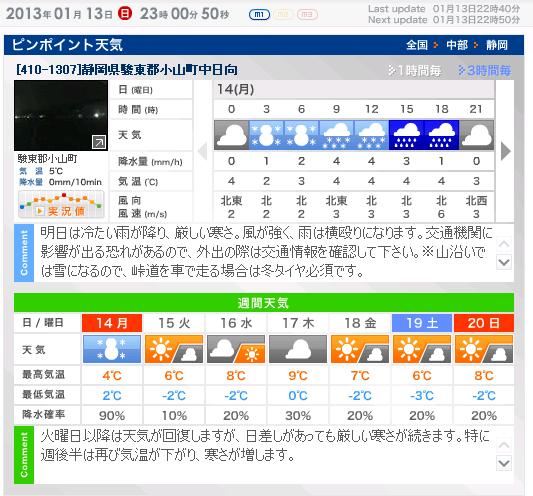533x496 pixels.
Task: Click the 14月 snowman weekly weather icon
Action: click(112, 349)
